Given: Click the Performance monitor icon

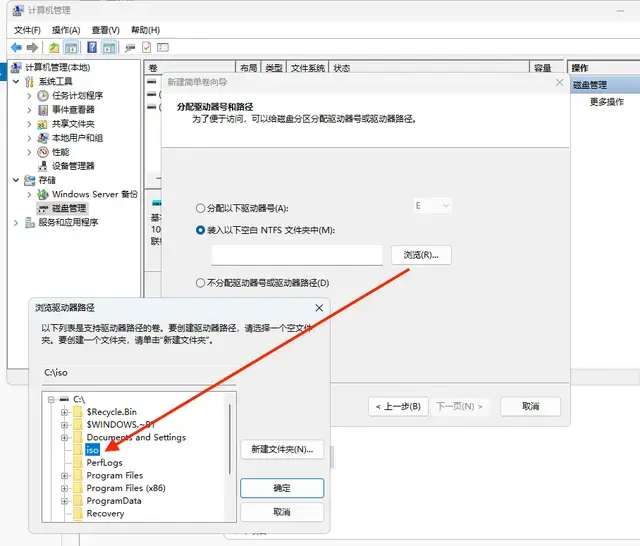Looking at the screenshot, I should [x=43, y=152].
